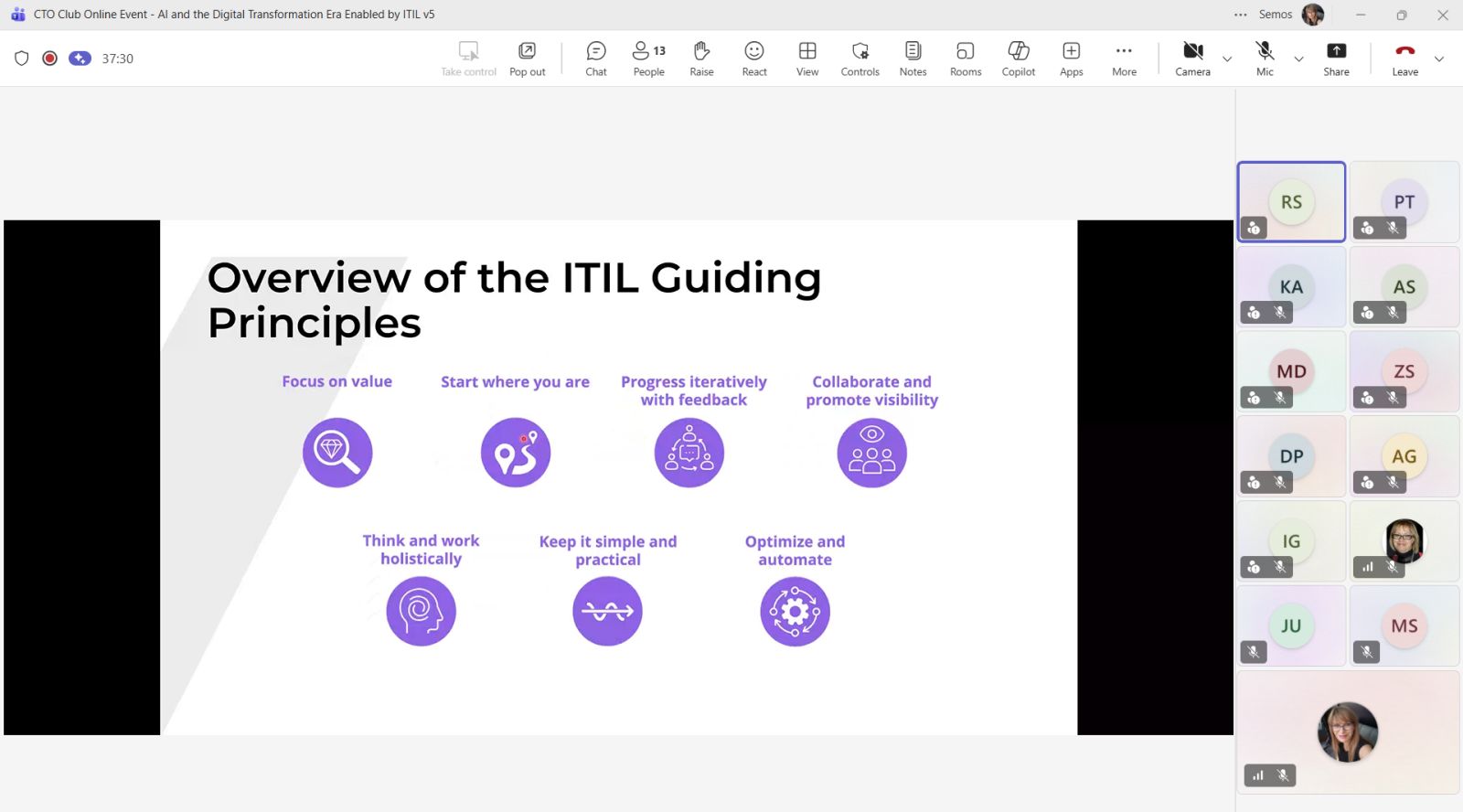The height and width of the screenshot is (812, 1463).
Task: Select MS participant tile
Action: click(1404, 625)
